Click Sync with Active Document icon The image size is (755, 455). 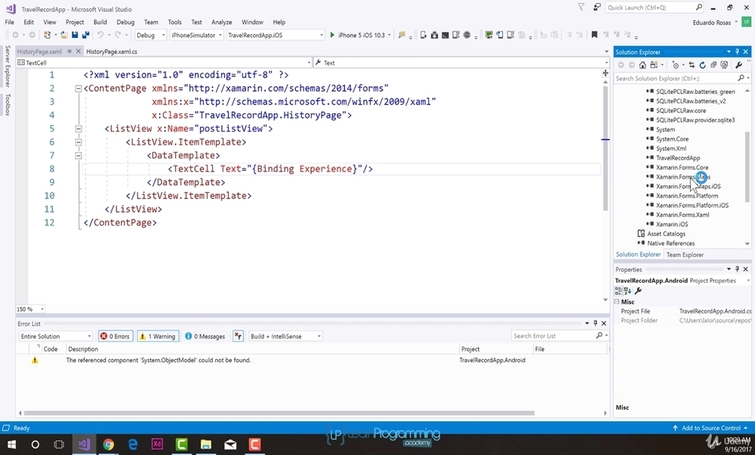pyautogui.click(x=691, y=65)
